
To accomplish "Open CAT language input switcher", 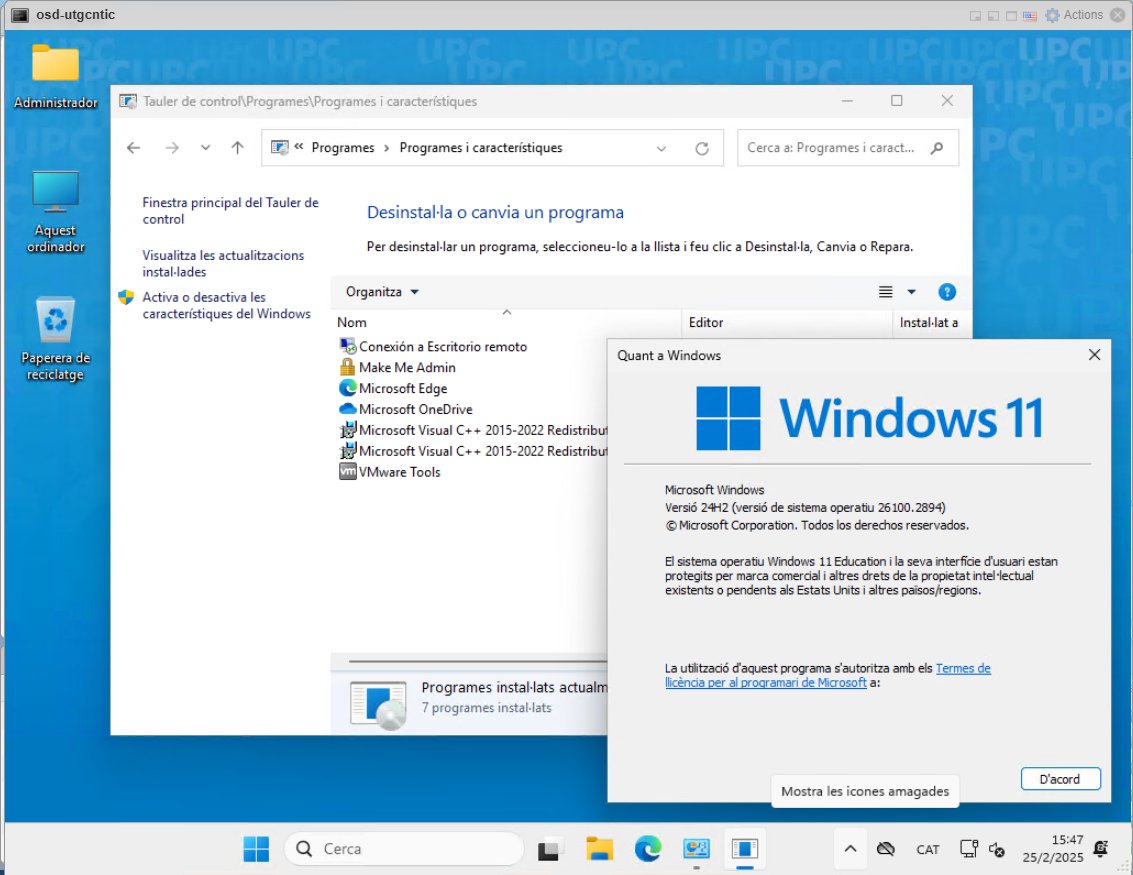I will click(927, 850).
